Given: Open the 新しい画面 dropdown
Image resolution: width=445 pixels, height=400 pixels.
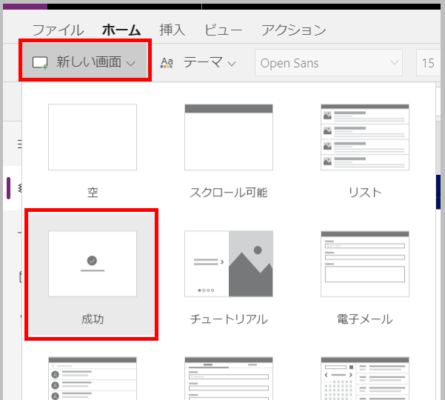Looking at the screenshot, I should [x=85, y=61].
